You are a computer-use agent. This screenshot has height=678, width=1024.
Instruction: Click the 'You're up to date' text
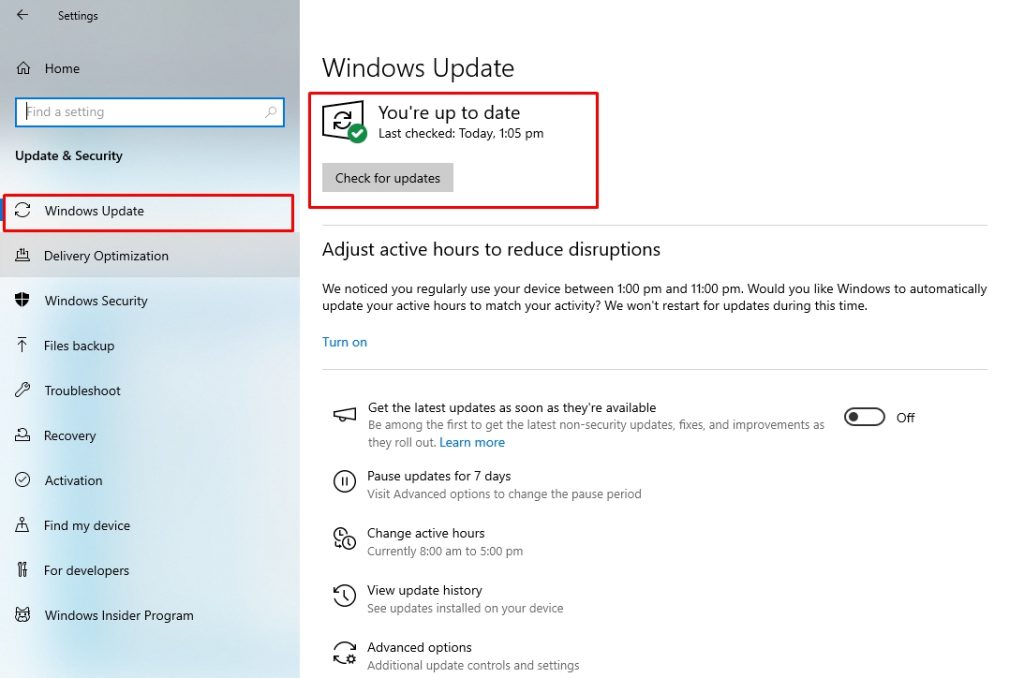tap(449, 112)
